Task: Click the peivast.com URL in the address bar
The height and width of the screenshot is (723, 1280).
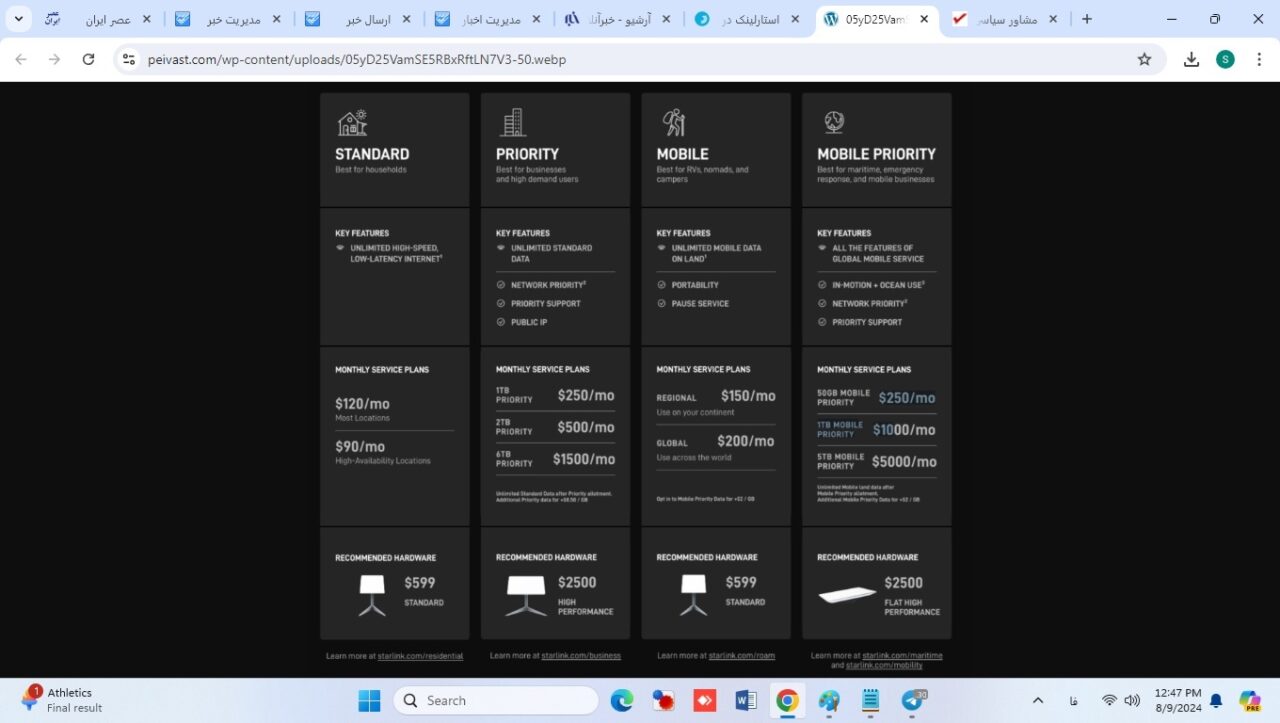Action: pos(357,60)
